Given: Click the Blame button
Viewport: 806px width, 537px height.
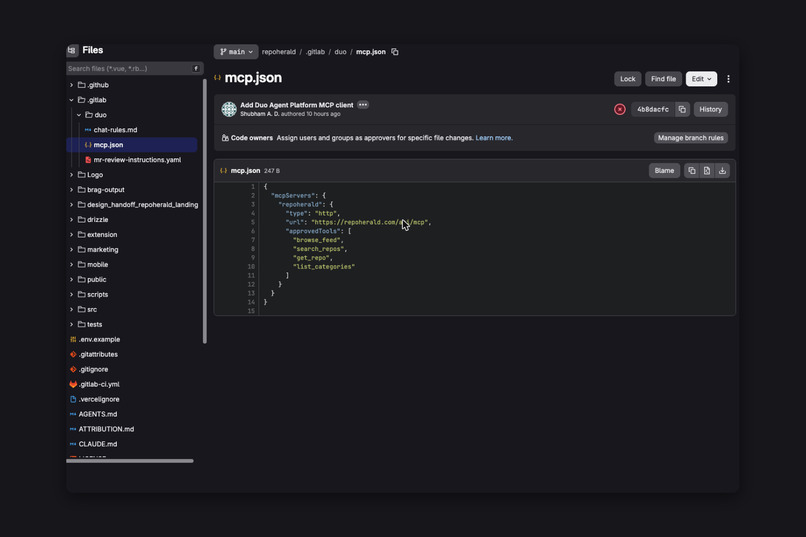Looking at the screenshot, I should tap(664, 171).
